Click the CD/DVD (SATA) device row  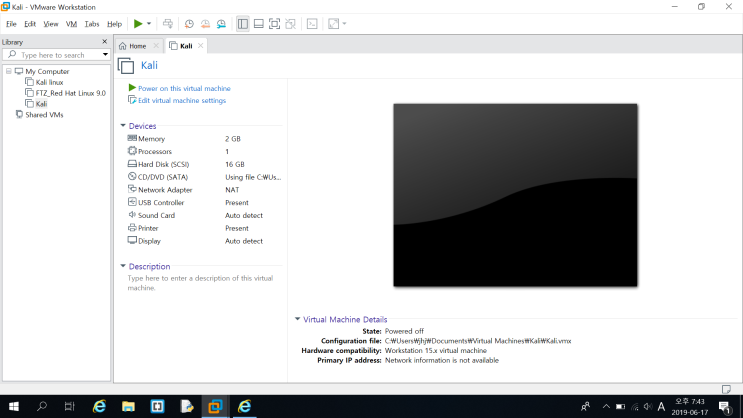click(x=204, y=177)
